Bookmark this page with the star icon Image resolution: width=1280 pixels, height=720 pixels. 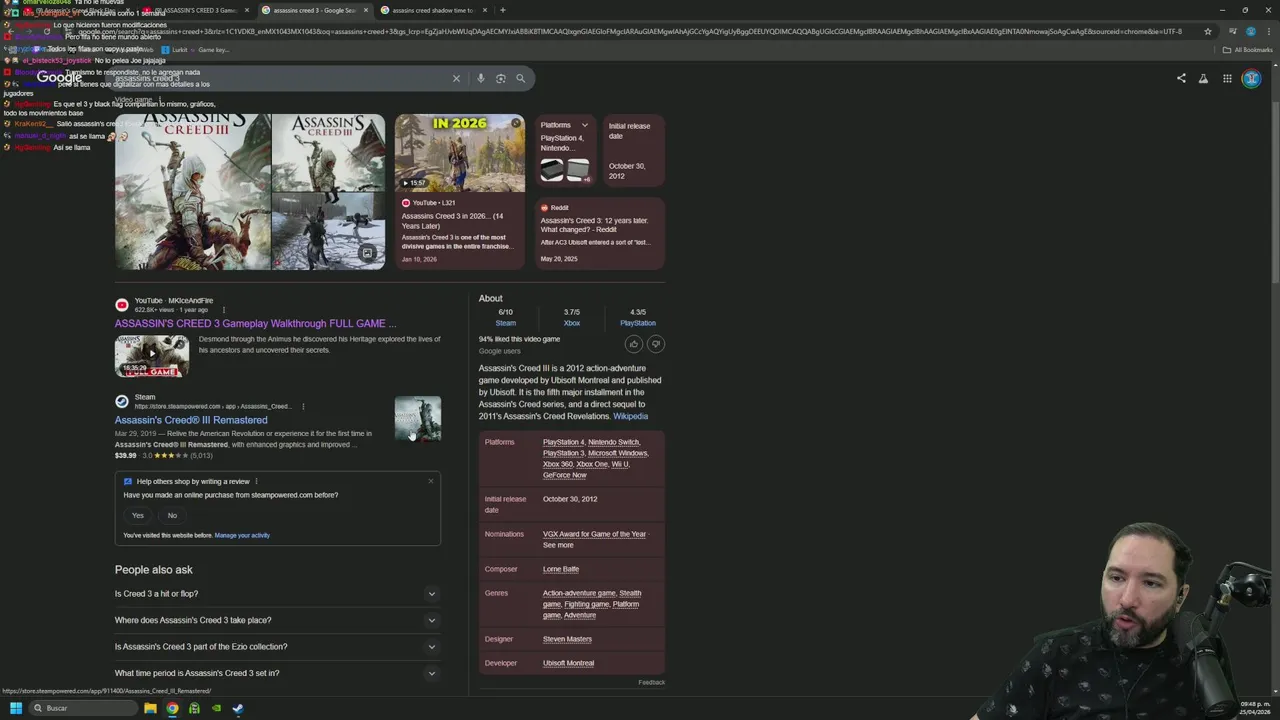tap(1208, 31)
